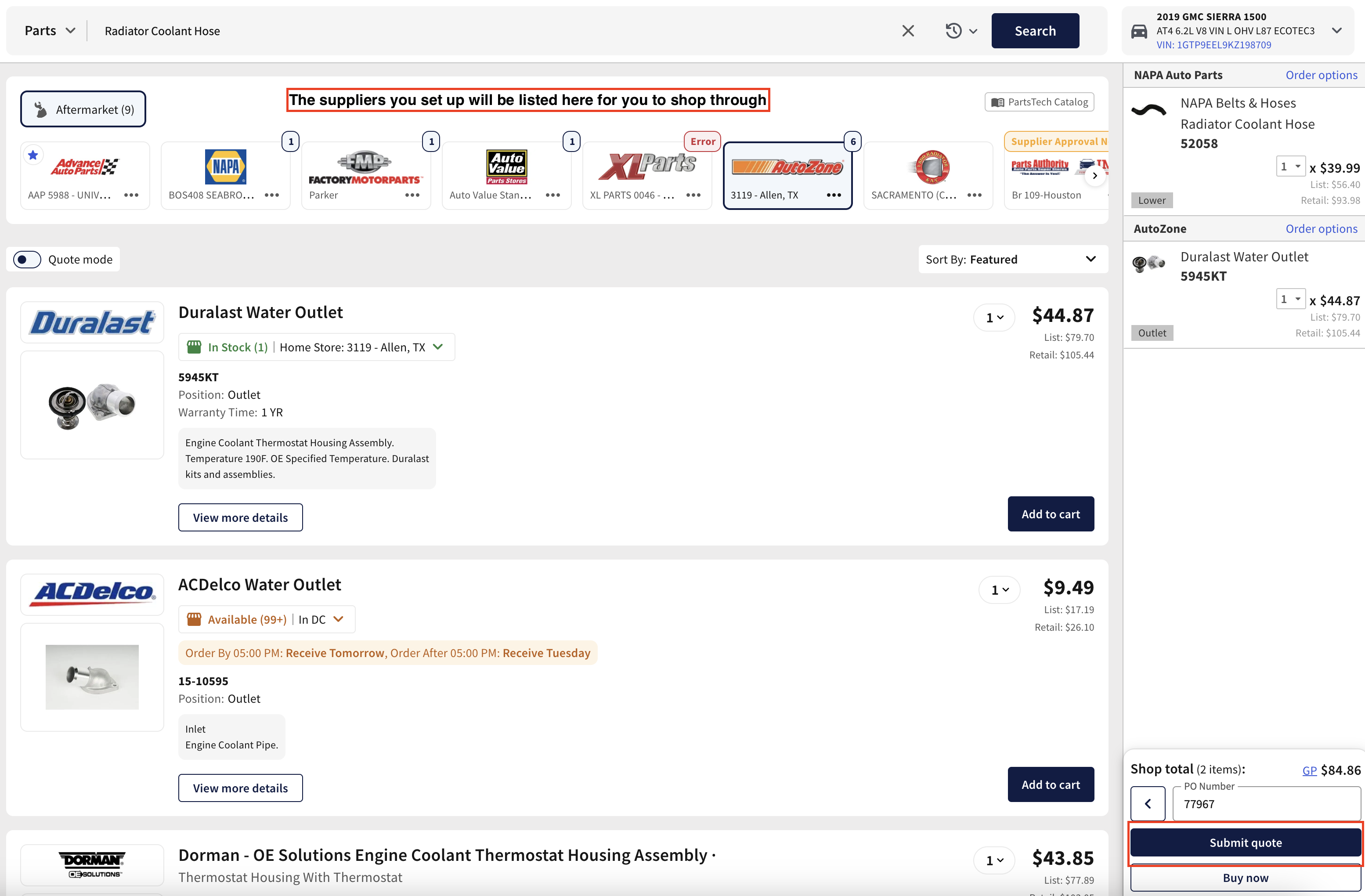This screenshot has height=896, width=1365.
Task: Click the Dorman OE Solutions logo
Action: (x=92, y=864)
